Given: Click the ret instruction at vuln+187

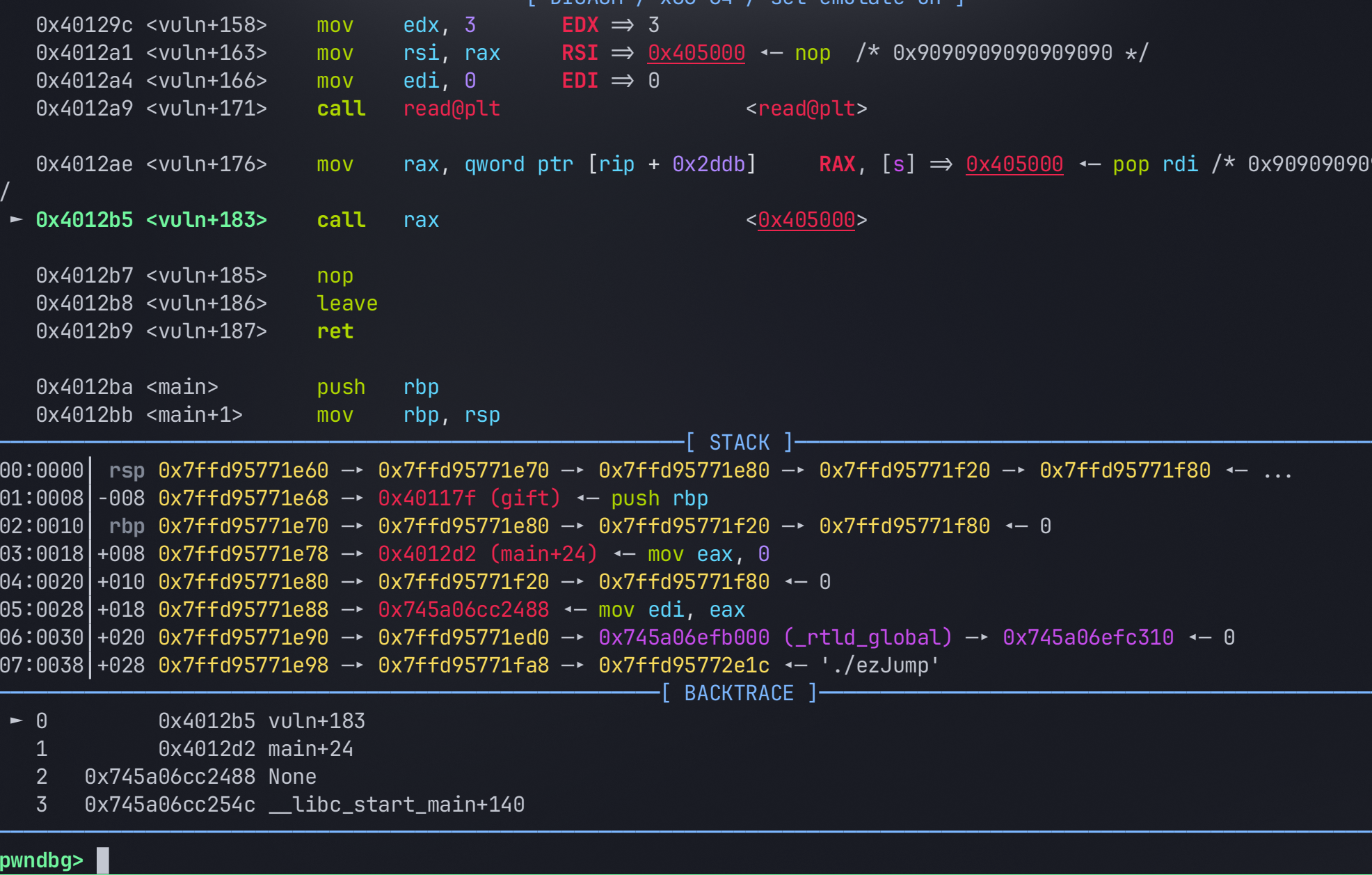Looking at the screenshot, I should click(335, 331).
